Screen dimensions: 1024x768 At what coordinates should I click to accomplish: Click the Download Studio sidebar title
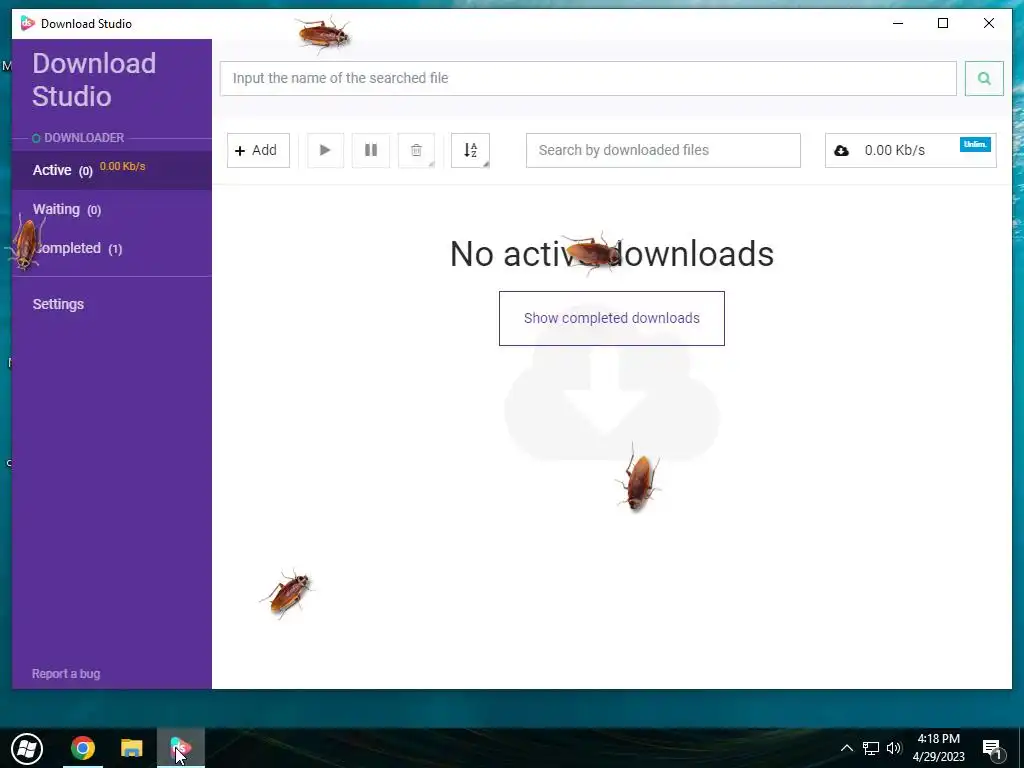94,80
